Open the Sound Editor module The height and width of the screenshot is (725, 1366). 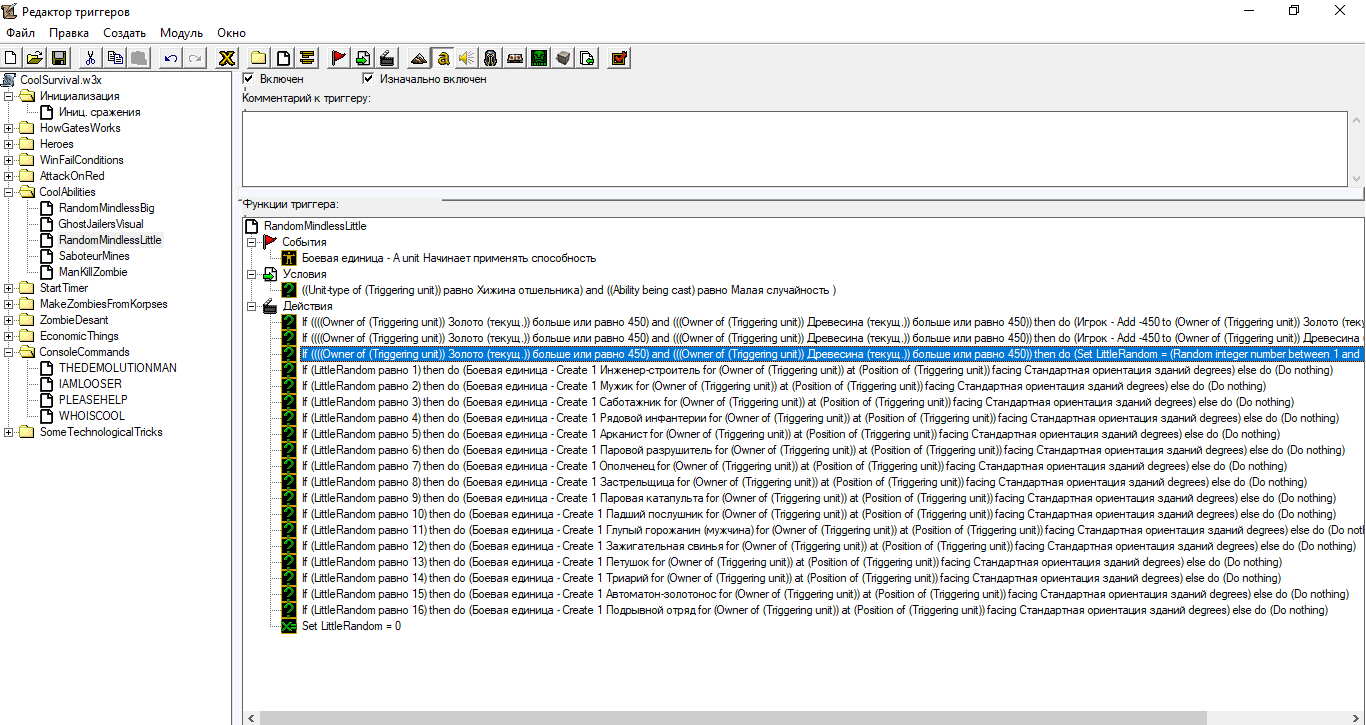pyautogui.click(x=466, y=58)
